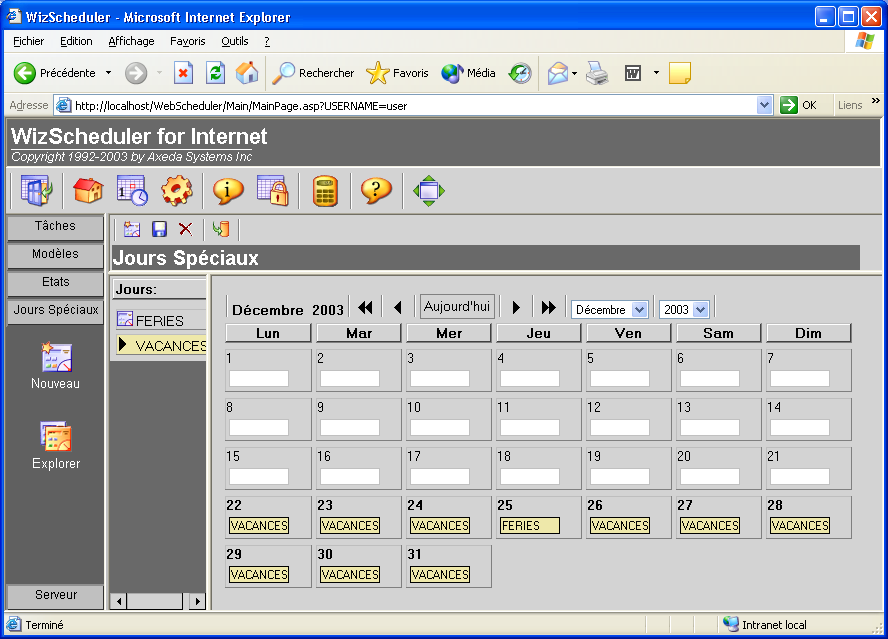Go to the browser home page icon
Image resolution: width=888 pixels, height=639 pixels.
tap(247, 73)
